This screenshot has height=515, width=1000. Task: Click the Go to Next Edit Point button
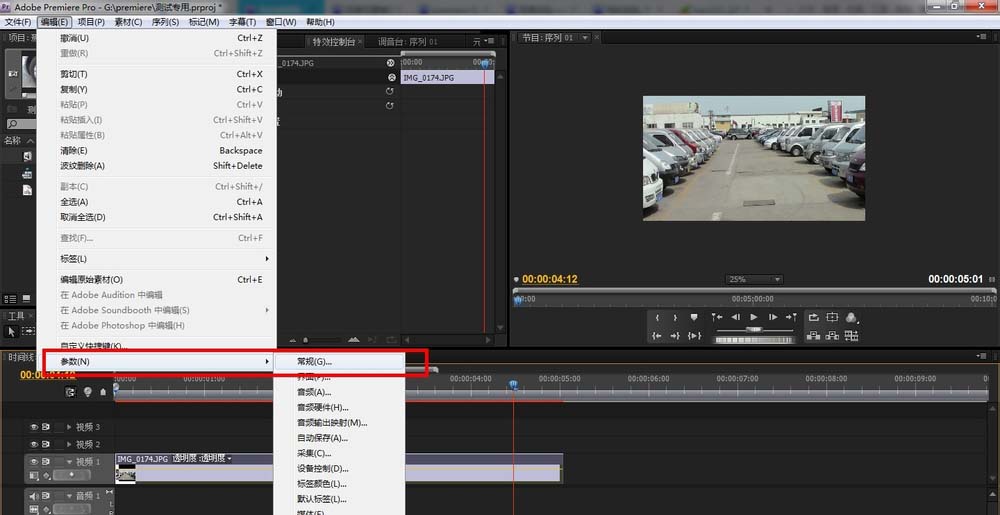click(792, 317)
